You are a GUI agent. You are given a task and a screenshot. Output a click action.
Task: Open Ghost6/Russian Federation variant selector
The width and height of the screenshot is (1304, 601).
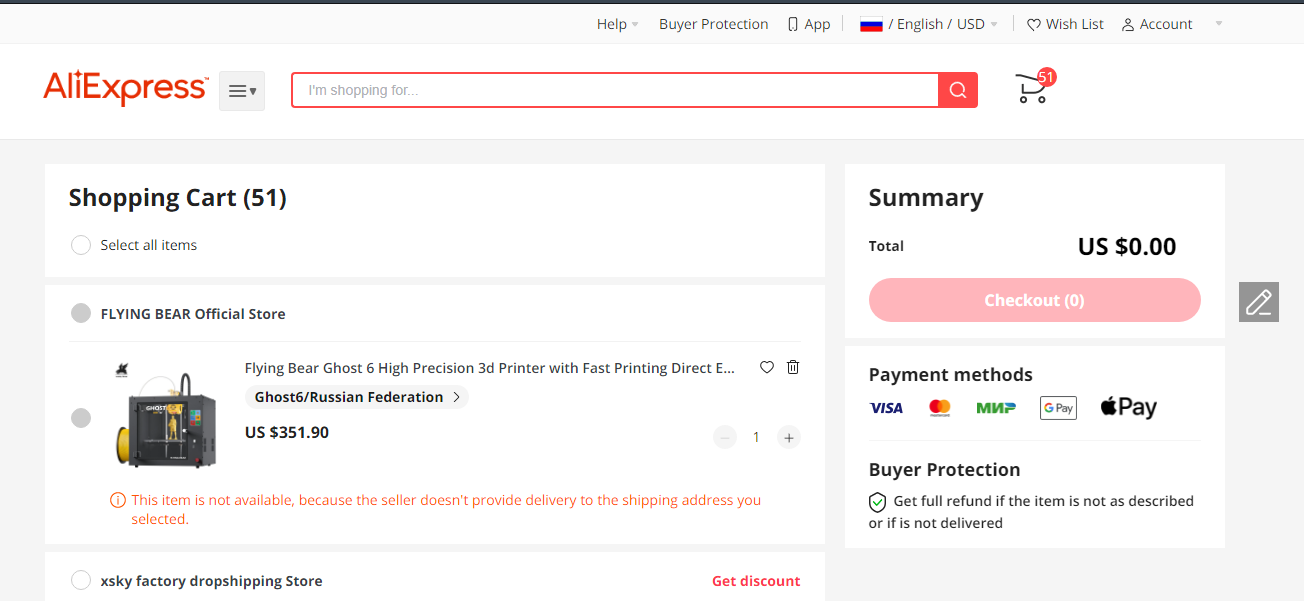click(357, 397)
